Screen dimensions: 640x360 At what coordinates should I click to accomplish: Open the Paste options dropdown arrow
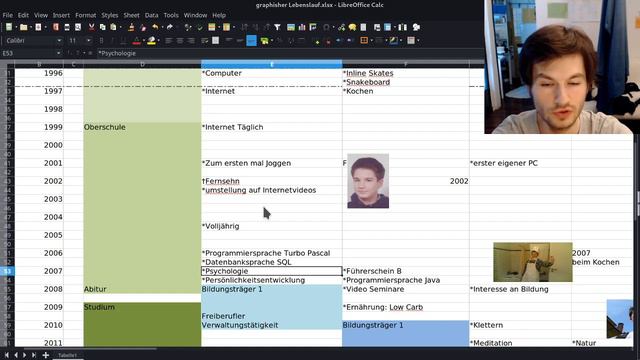[120, 27]
